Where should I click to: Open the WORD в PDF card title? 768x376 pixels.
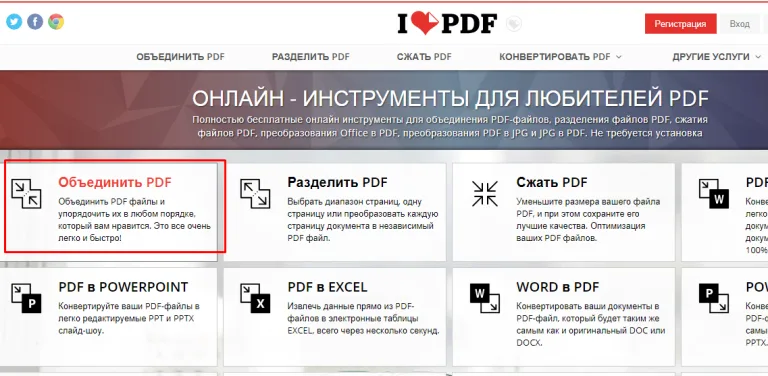click(557, 287)
